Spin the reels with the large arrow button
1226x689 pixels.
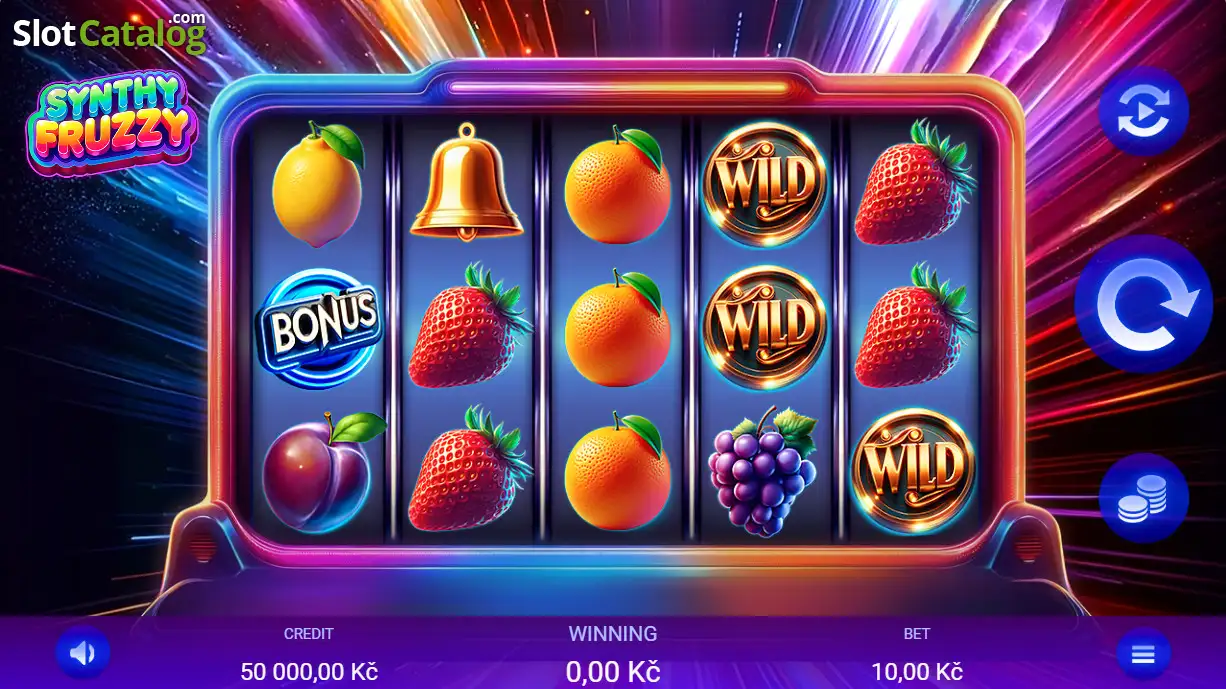(x=1143, y=304)
